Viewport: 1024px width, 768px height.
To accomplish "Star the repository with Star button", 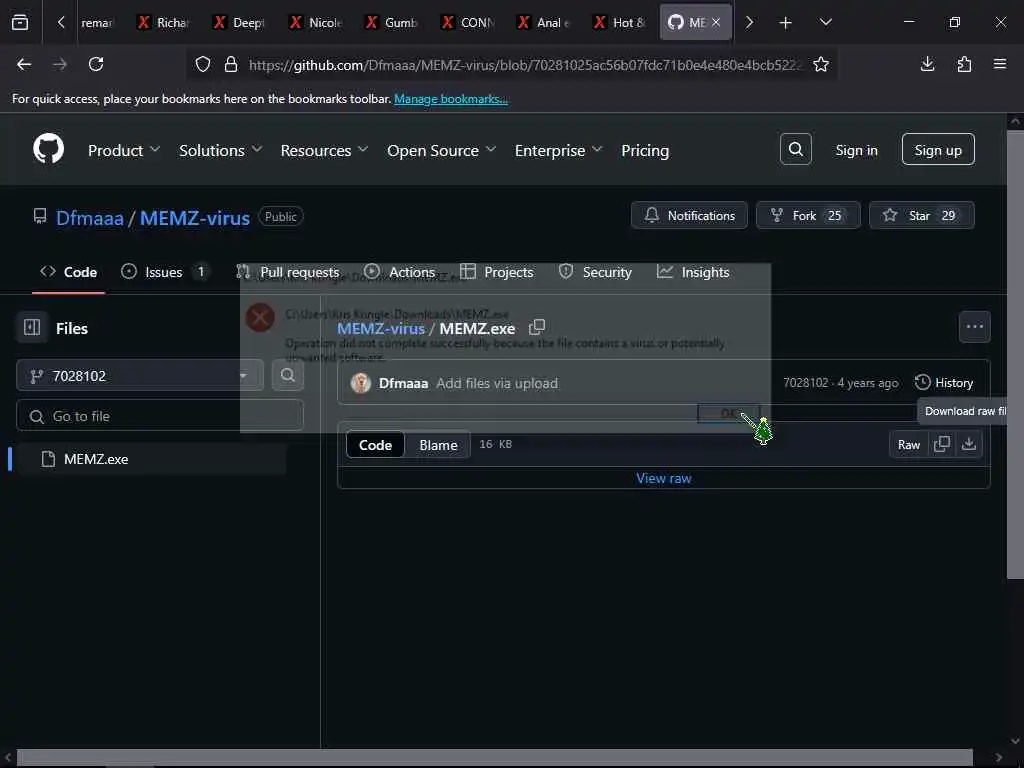I will click(921, 216).
